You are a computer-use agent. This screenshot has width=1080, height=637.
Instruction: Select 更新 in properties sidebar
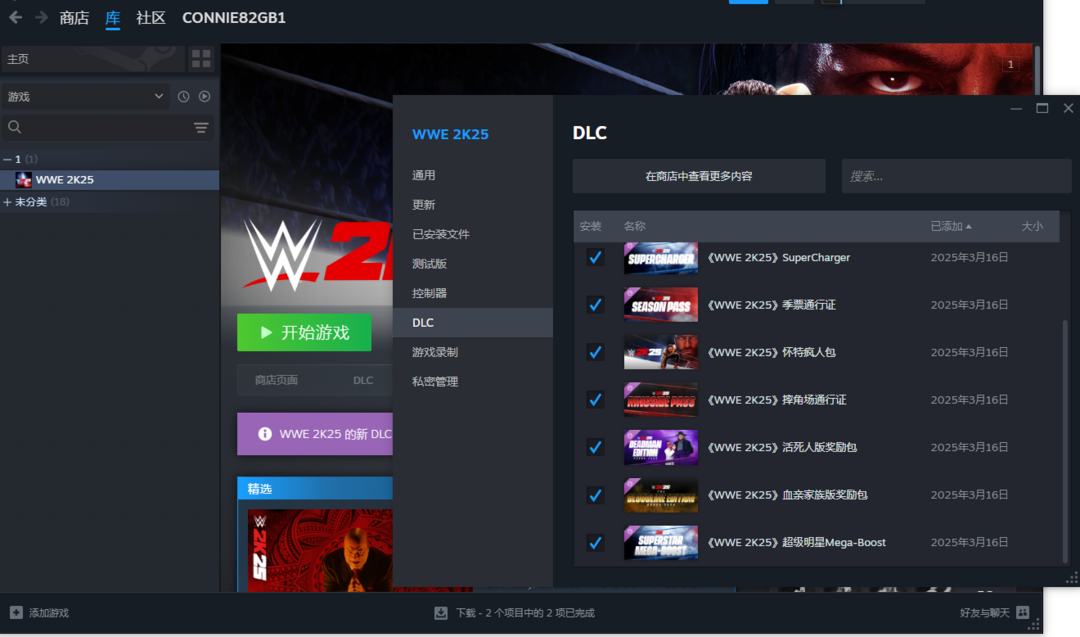[472, 205]
